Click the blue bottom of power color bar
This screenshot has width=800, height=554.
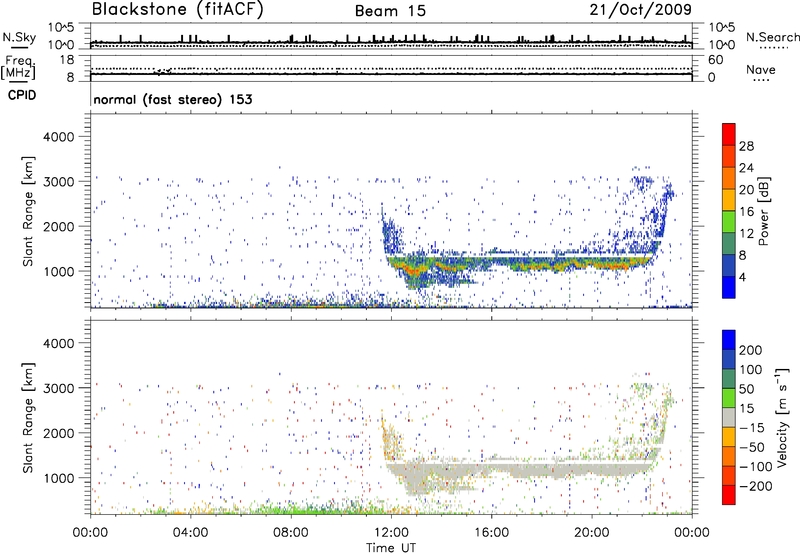pos(729,287)
